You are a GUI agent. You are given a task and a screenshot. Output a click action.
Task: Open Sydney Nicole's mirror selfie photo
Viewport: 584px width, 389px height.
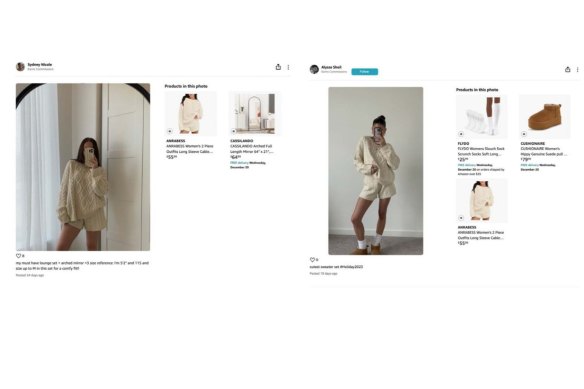83,167
